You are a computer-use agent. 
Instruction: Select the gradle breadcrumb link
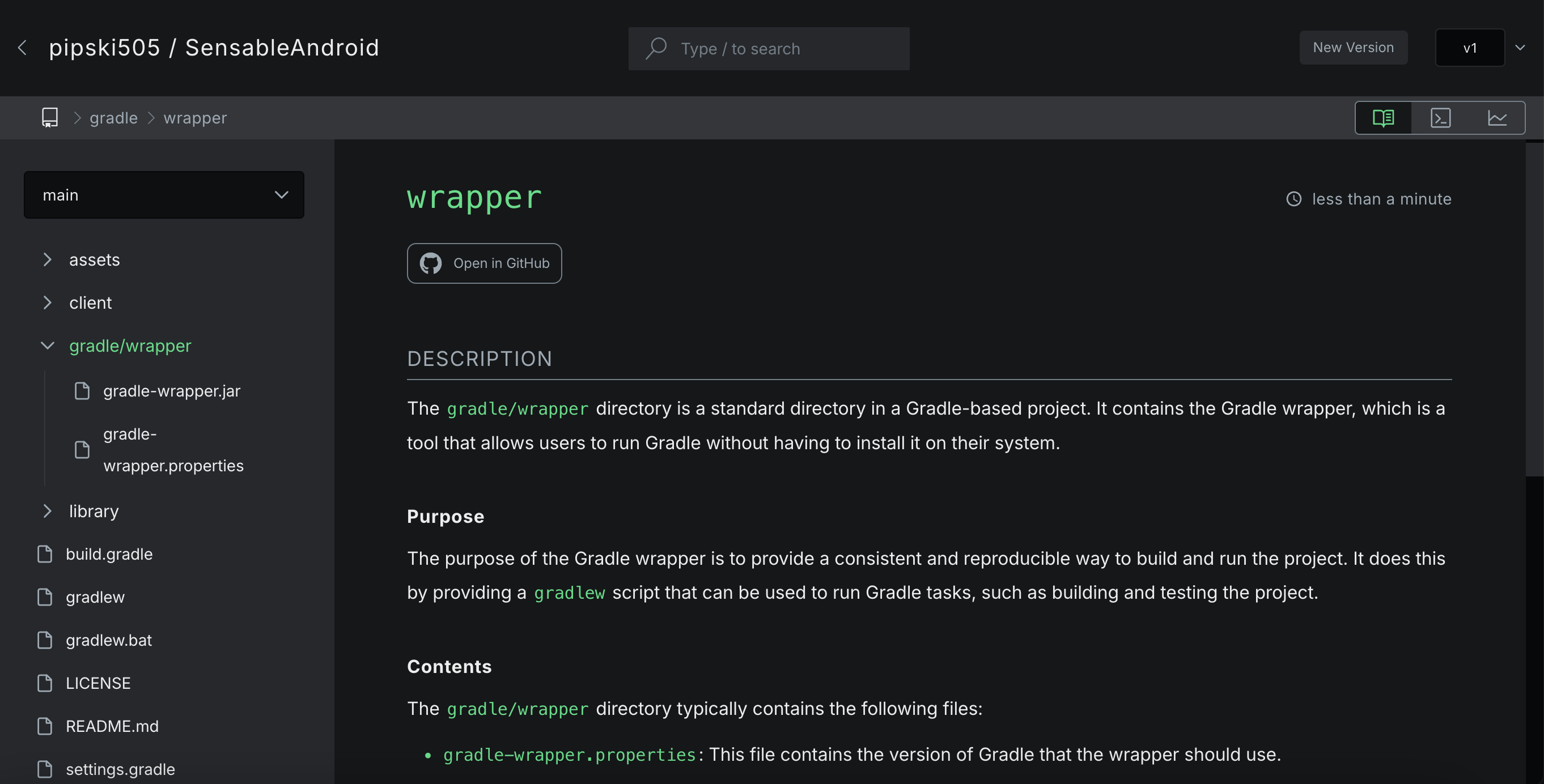click(x=113, y=117)
